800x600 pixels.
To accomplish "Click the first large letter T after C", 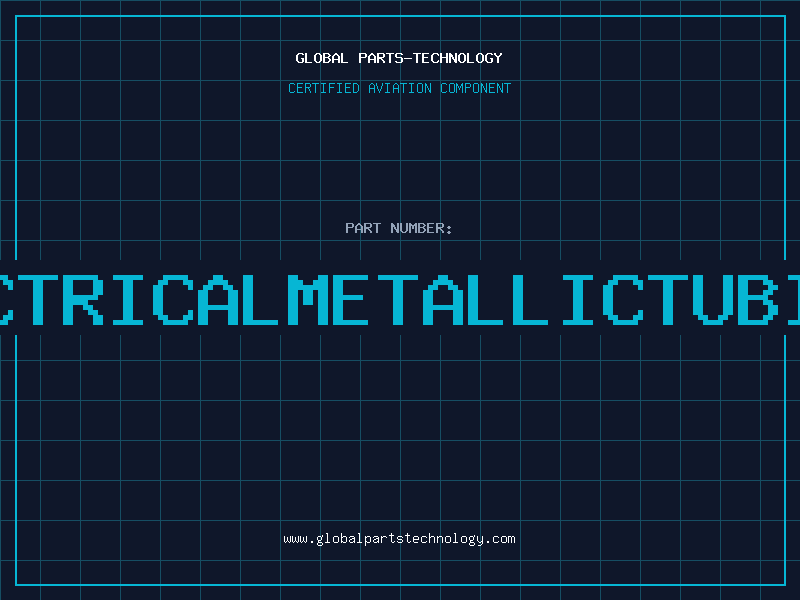I will (x=38, y=300).
